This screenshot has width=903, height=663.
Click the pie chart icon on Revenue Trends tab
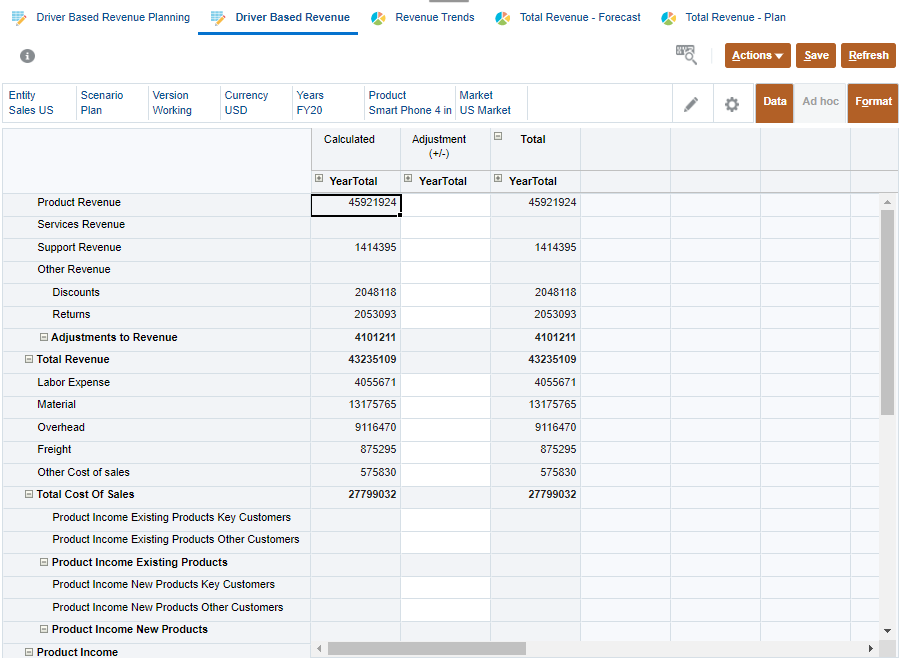(378, 17)
